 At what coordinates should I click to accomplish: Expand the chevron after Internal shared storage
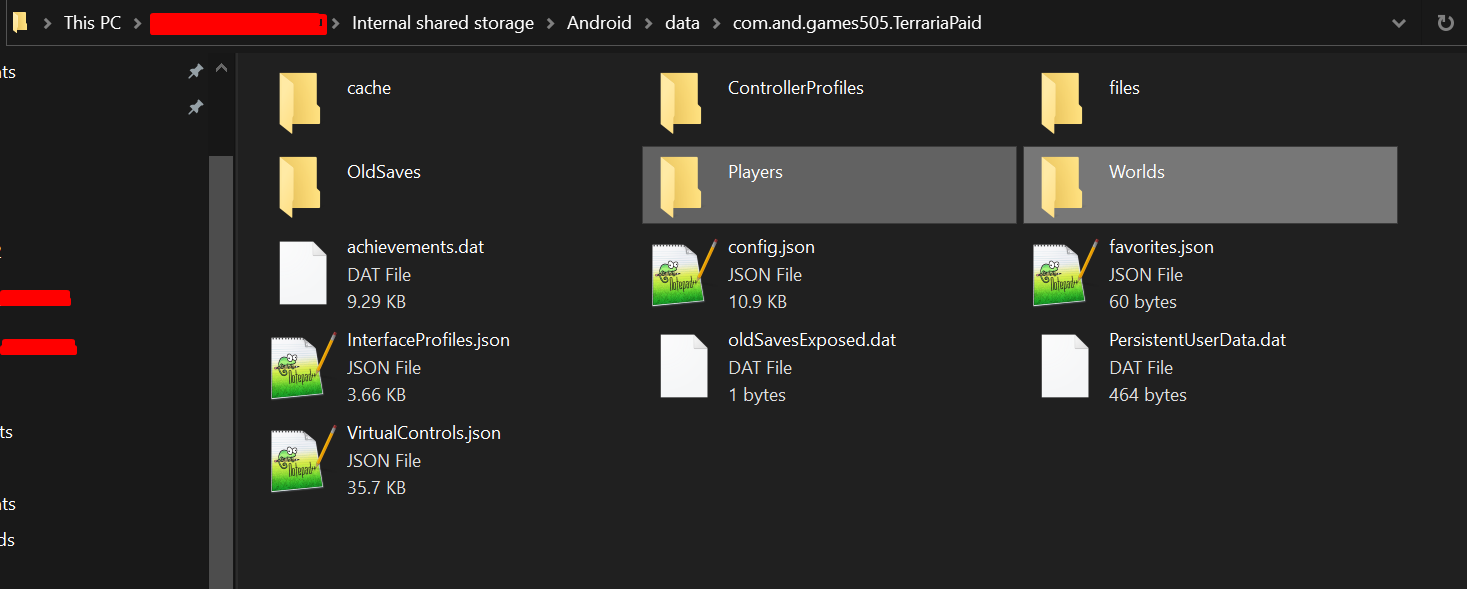tap(550, 22)
